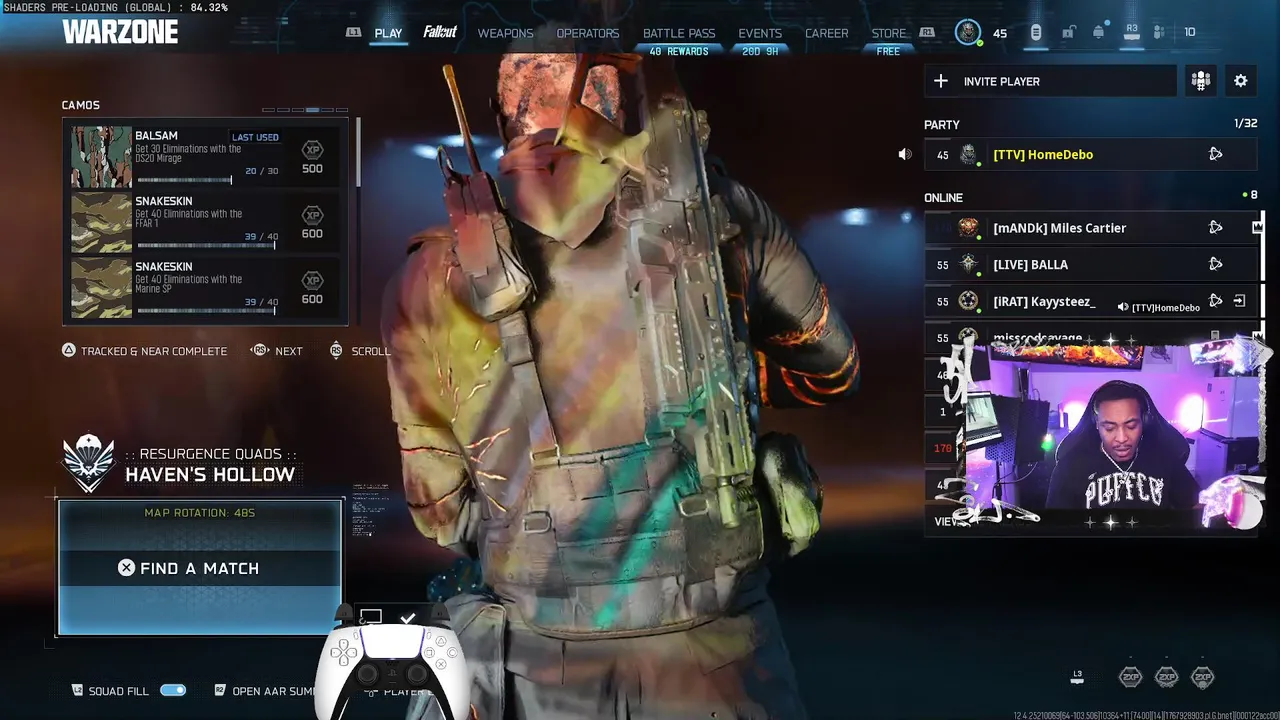The width and height of the screenshot is (1280, 720).
Task: Click the FFAR 1 Snakeskin progress bar
Action: (x=207, y=245)
